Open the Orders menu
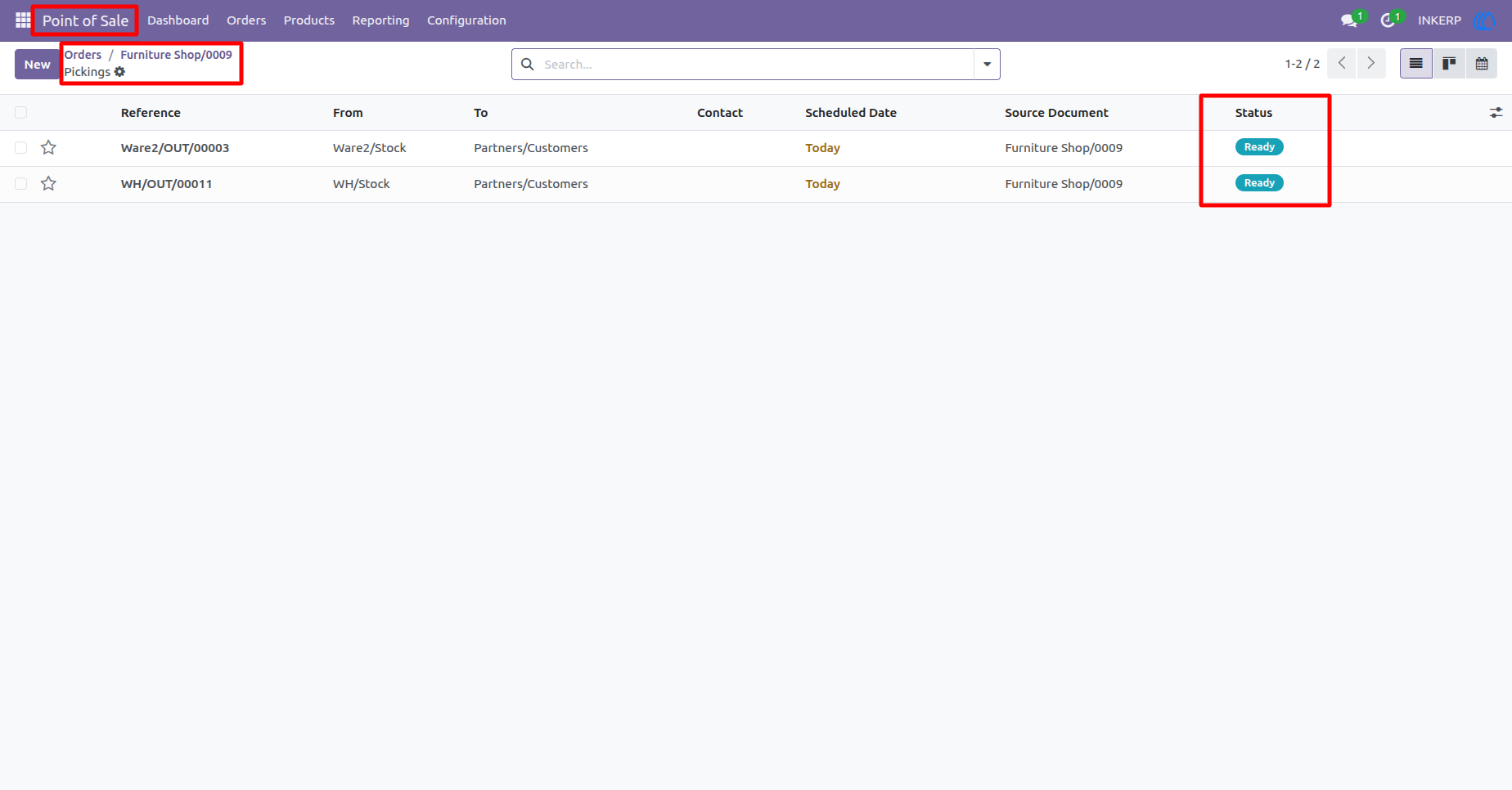This screenshot has width=1512, height=790. [246, 20]
